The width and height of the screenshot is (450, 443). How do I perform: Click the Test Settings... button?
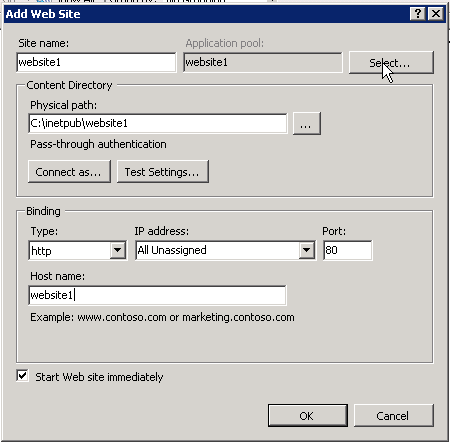163,172
